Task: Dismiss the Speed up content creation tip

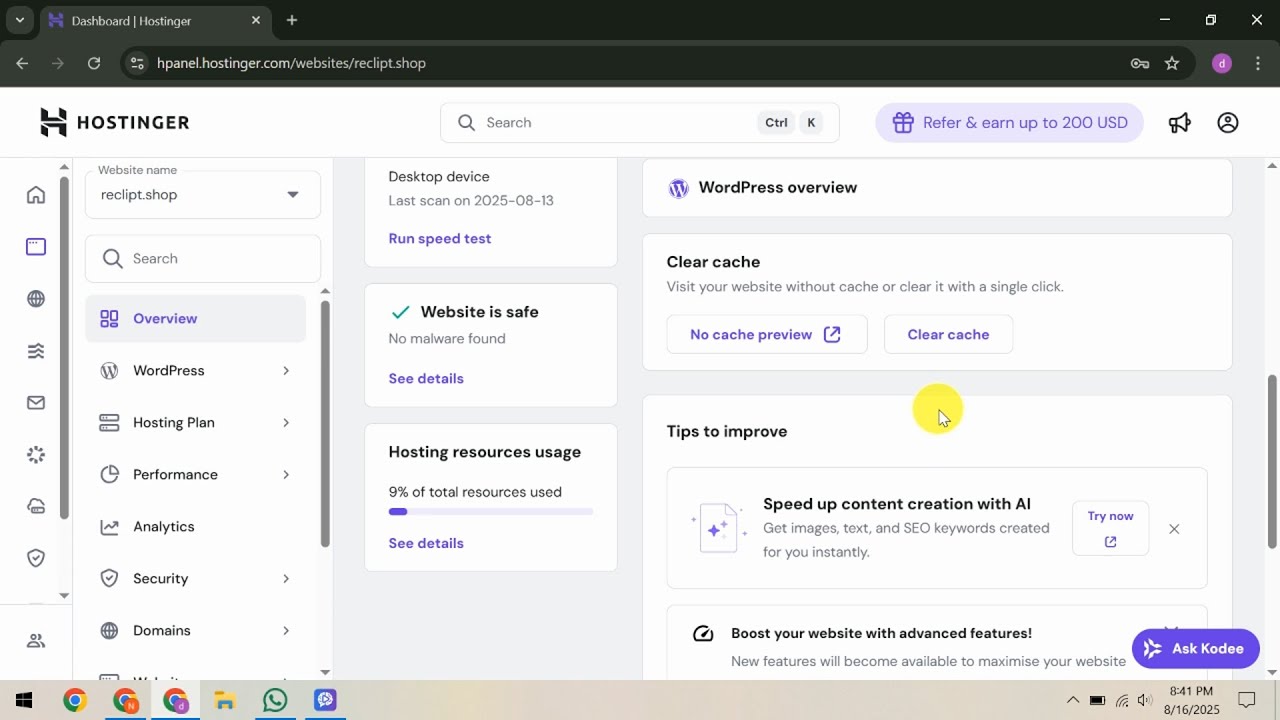Action: (x=1174, y=529)
